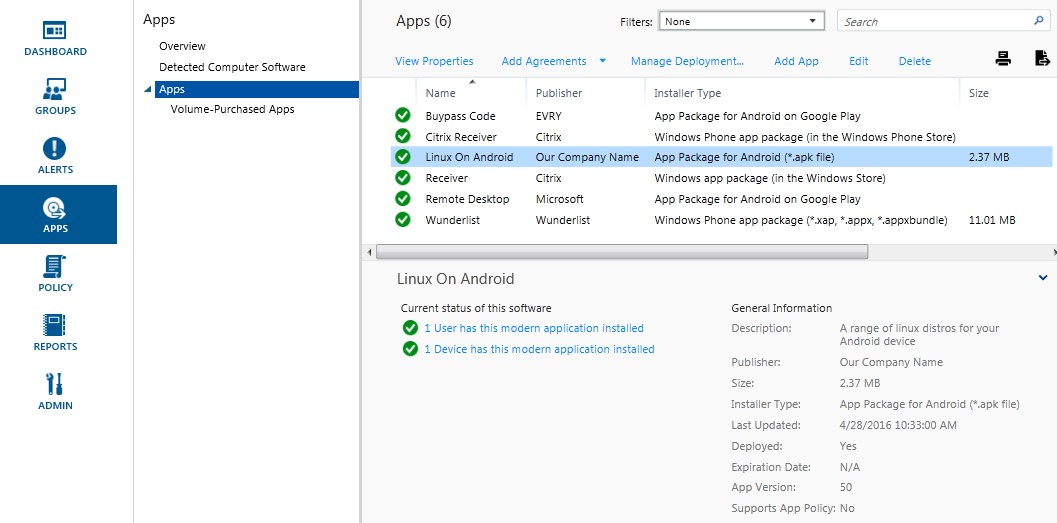This screenshot has height=523, width=1057.
Task: Click status icon for Wunderlist row
Action: pos(402,220)
